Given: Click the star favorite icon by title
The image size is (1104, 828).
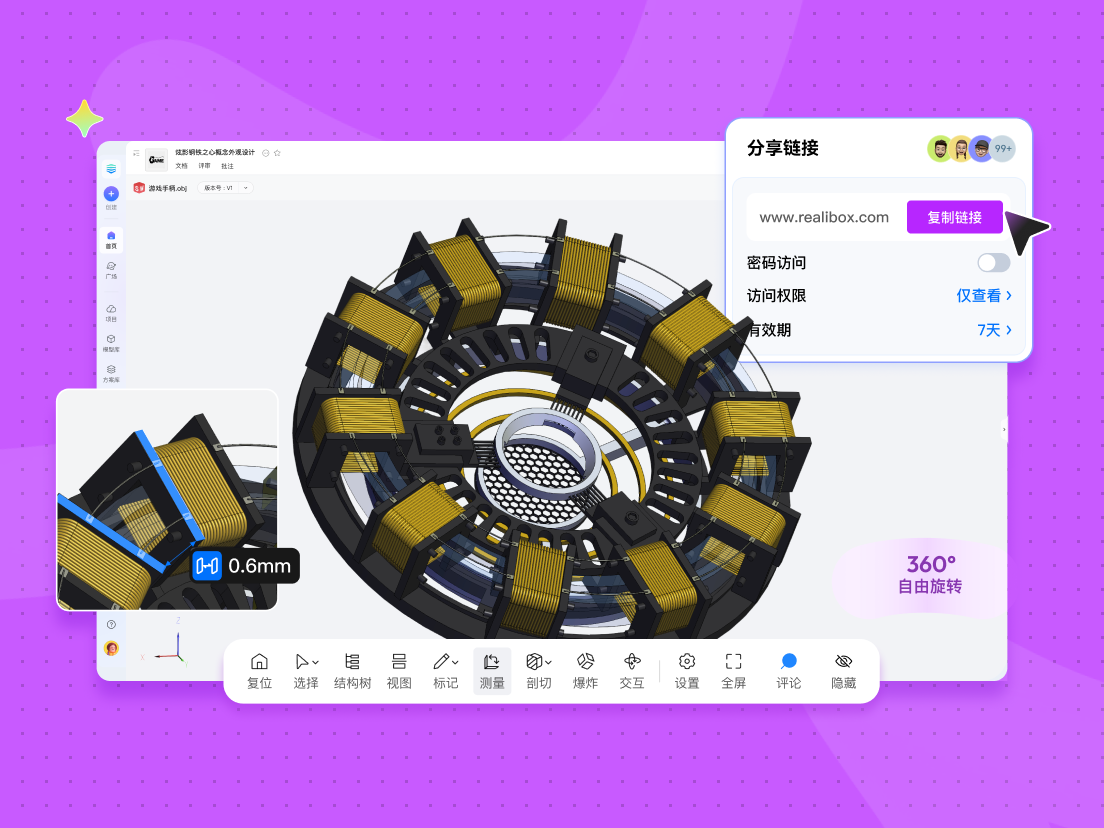Looking at the screenshot, I should [277, 153].
